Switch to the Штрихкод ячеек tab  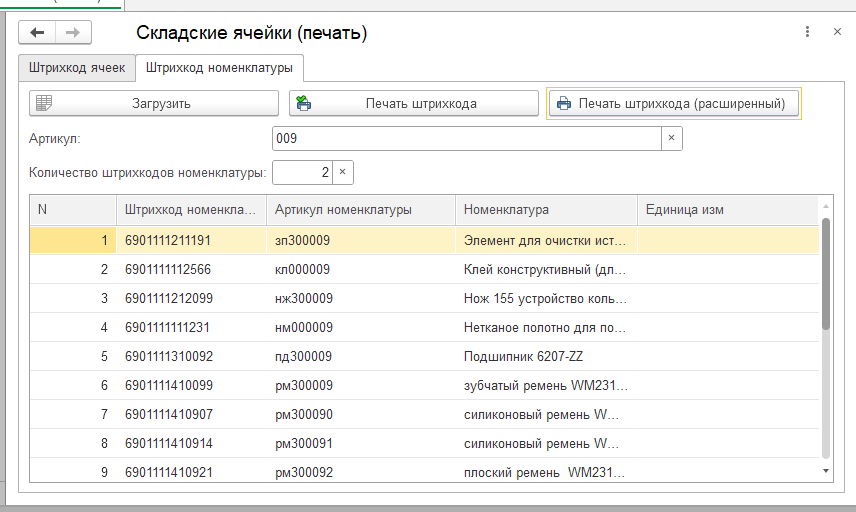(77, 68)
